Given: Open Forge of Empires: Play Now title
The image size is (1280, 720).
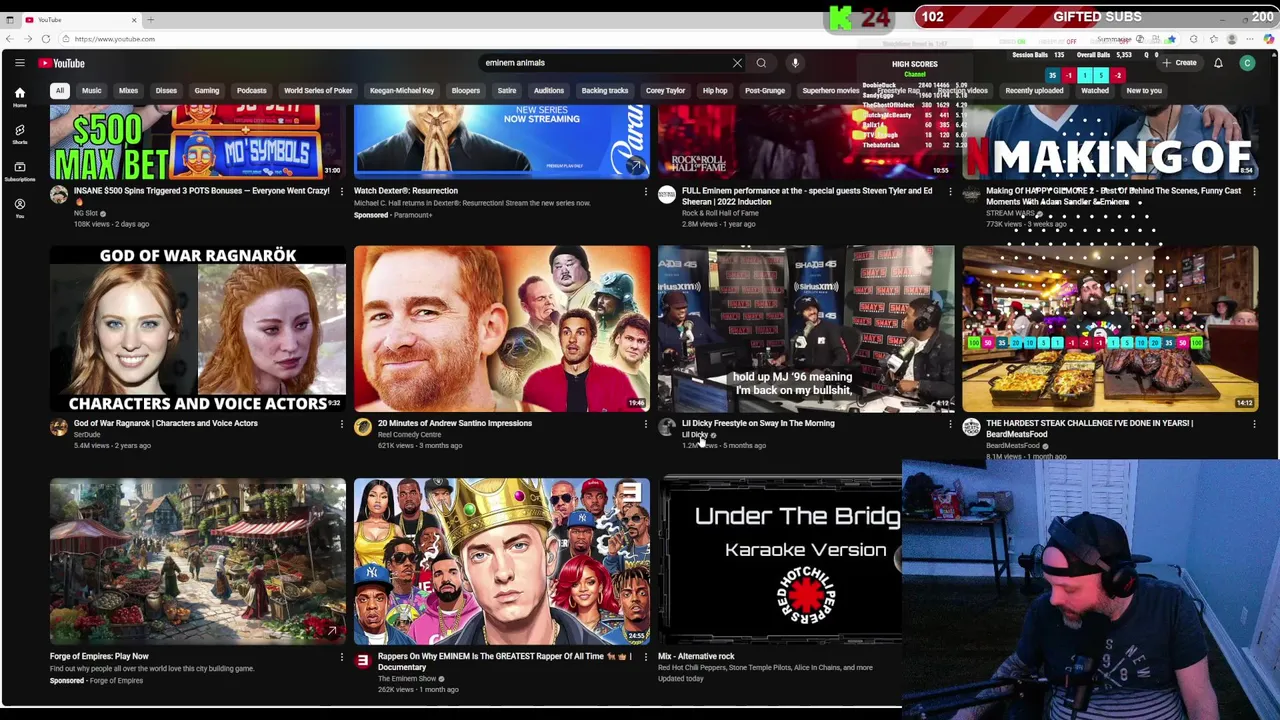Looking at the screenshot, I should pos(99,656).
